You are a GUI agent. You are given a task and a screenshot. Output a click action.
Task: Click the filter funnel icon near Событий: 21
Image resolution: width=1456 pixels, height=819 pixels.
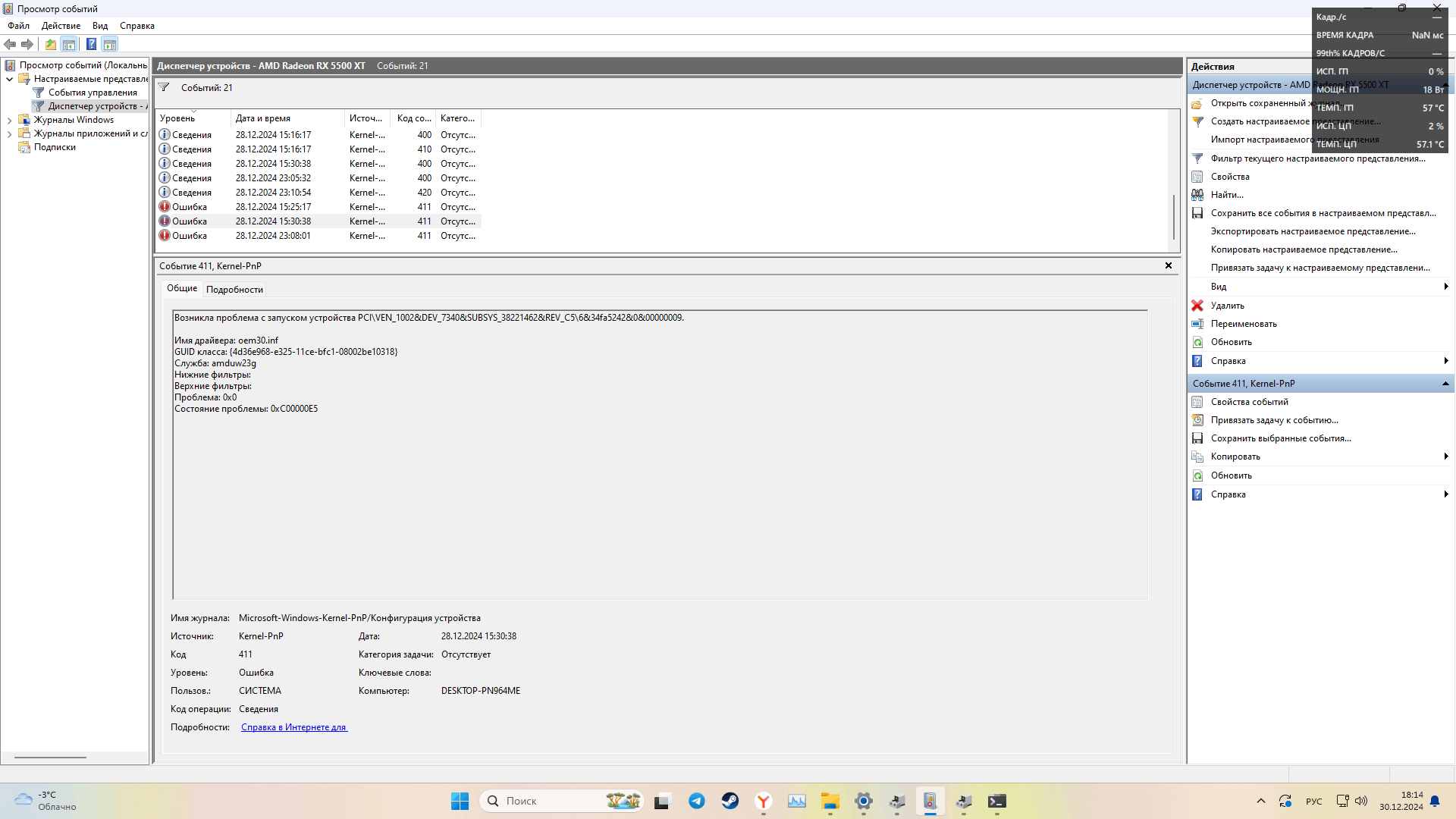(164, 87)
